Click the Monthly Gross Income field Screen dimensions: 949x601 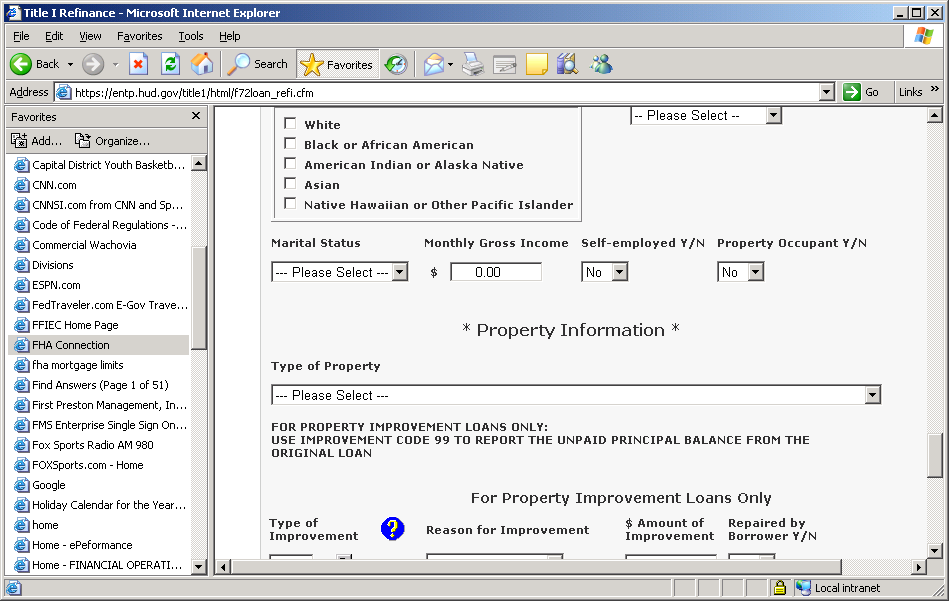point(495,272)
